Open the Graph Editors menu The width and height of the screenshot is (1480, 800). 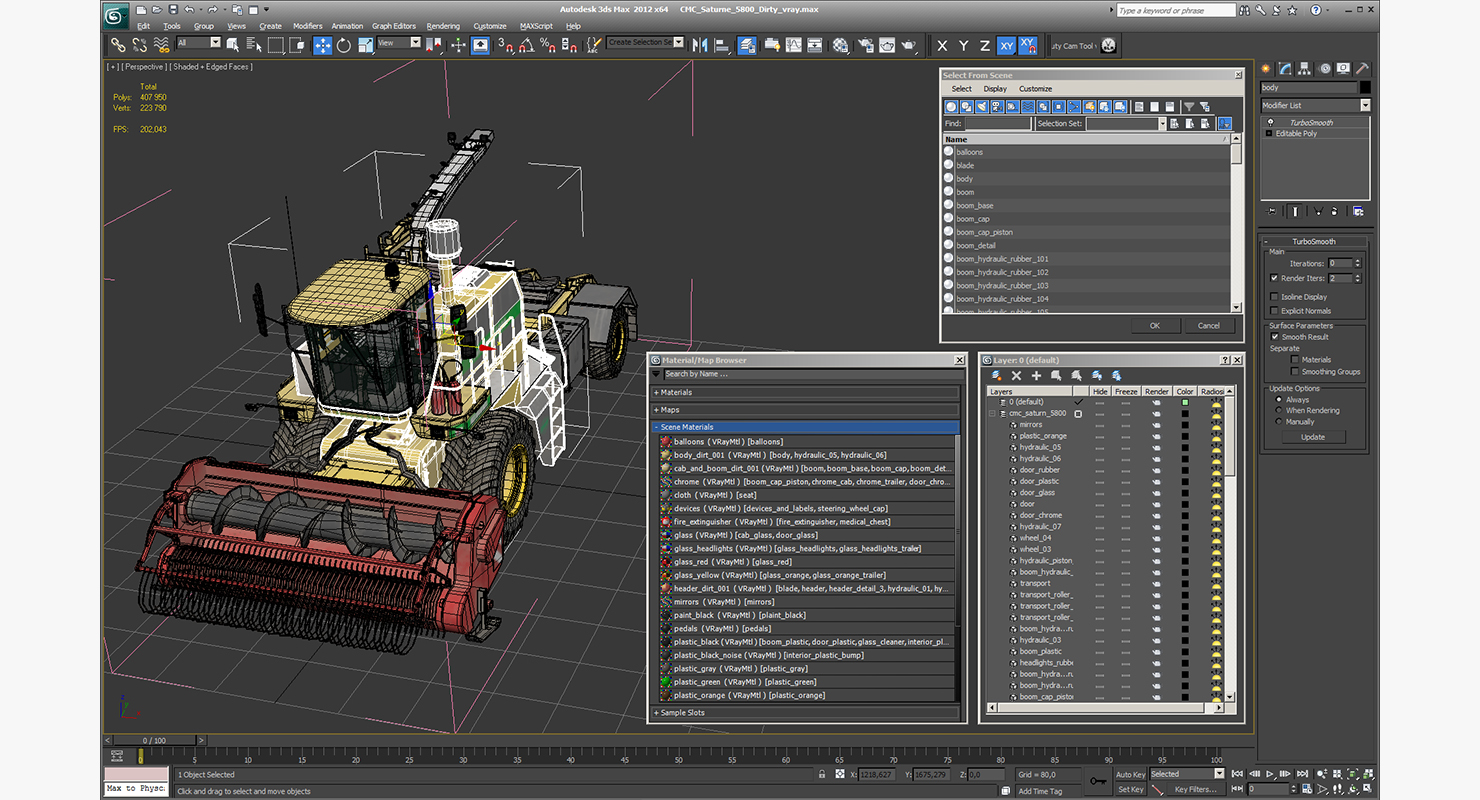(394, 26)
